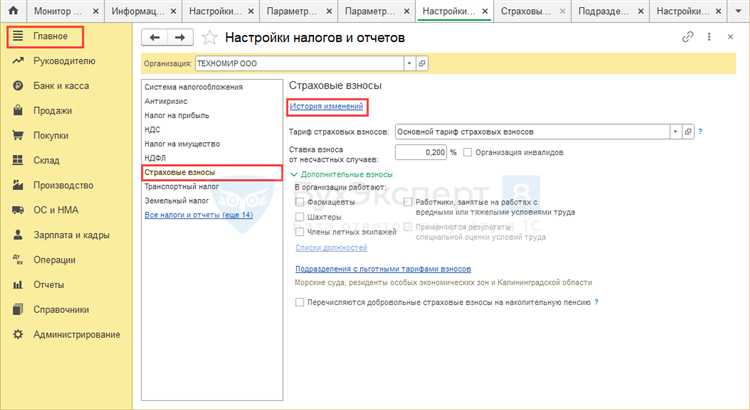Image resolution: width=750 pixels, height=410 pixels.
Task: Collapse the Дополнительные взносы section
Action: coord(342,174)
